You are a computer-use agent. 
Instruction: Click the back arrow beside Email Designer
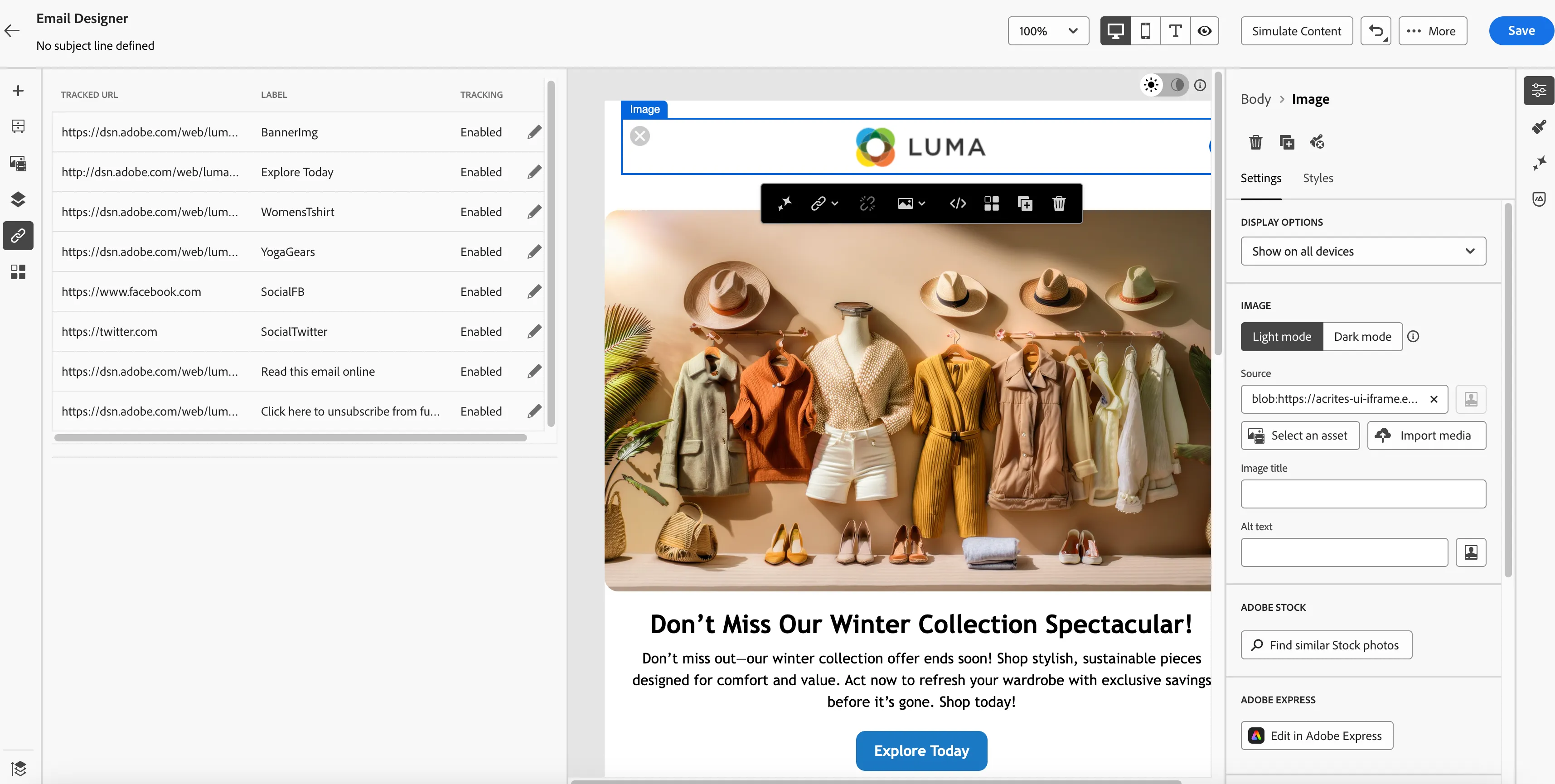[x=12, y=31]
